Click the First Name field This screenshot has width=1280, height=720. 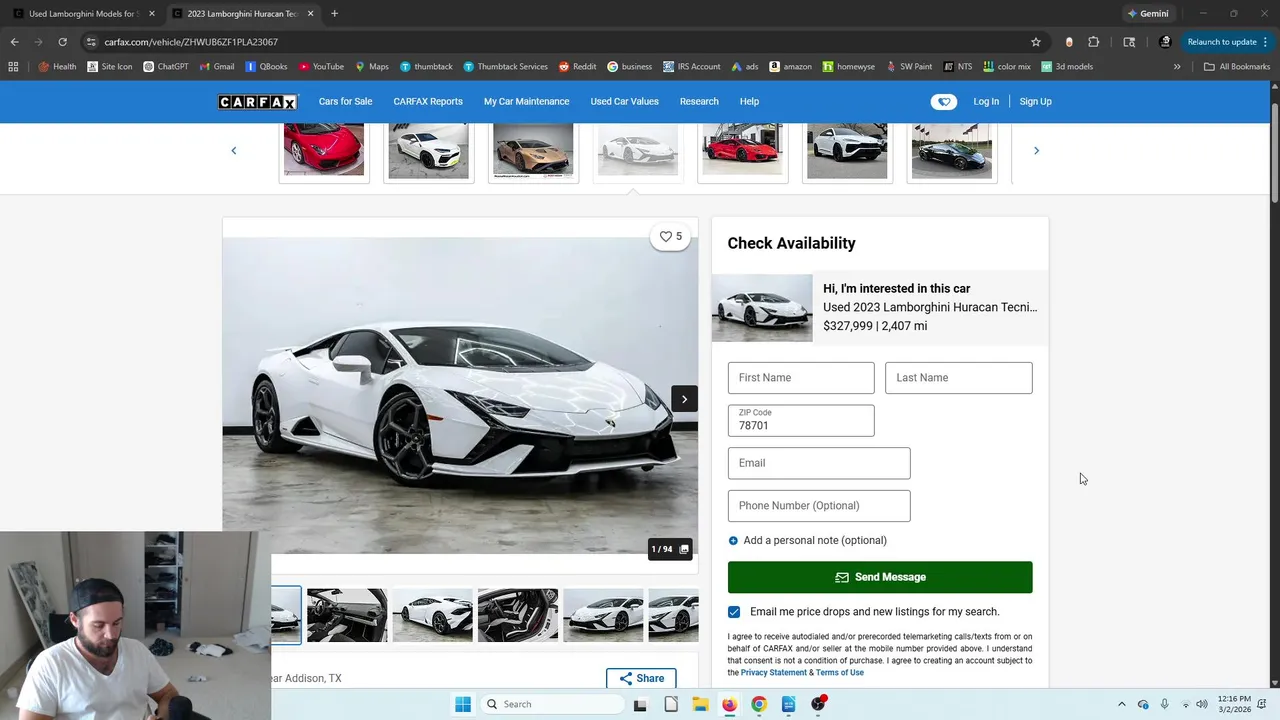pos(801,378)
